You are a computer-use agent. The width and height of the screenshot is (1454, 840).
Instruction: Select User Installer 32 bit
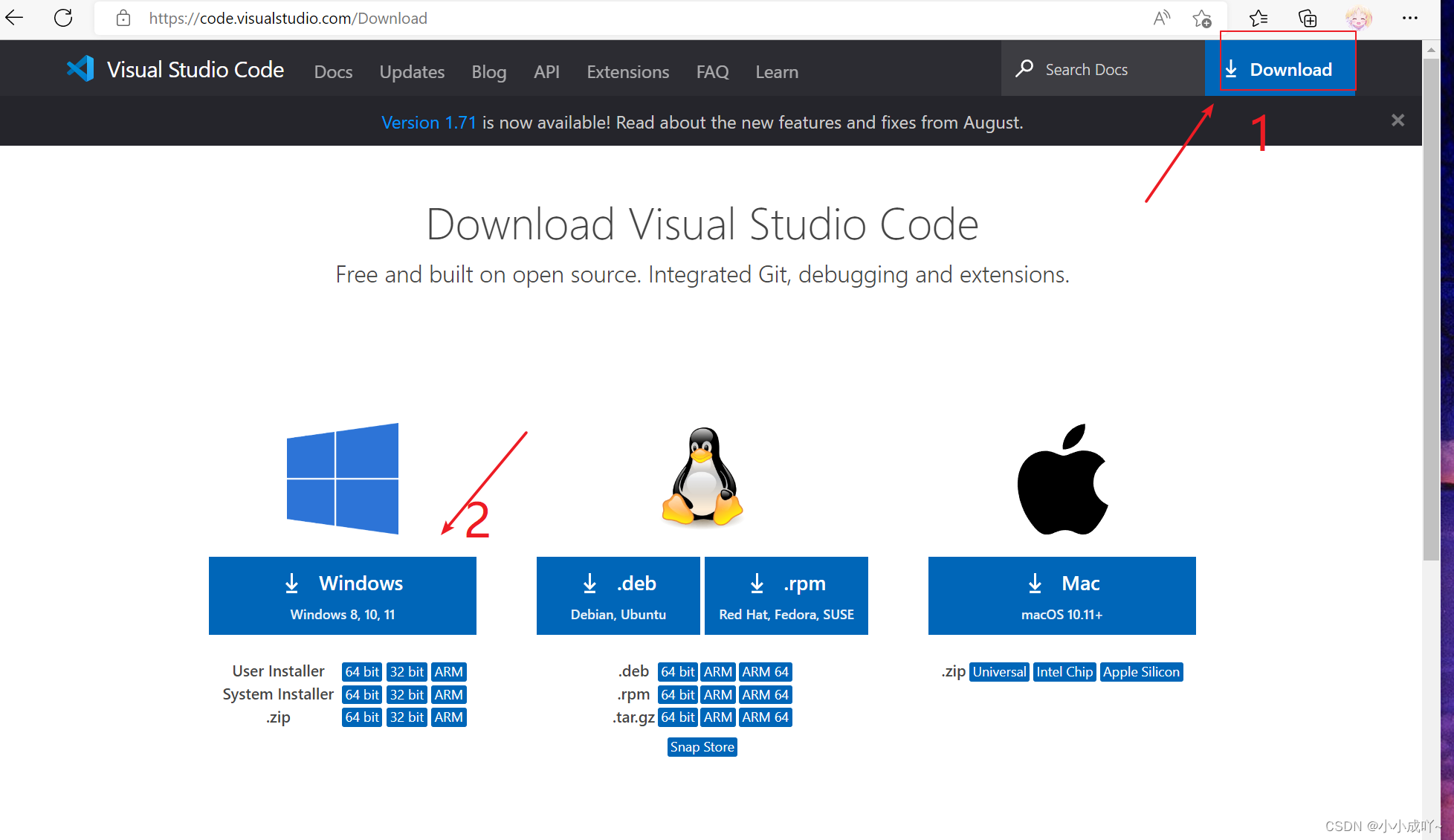click(407, 672)
